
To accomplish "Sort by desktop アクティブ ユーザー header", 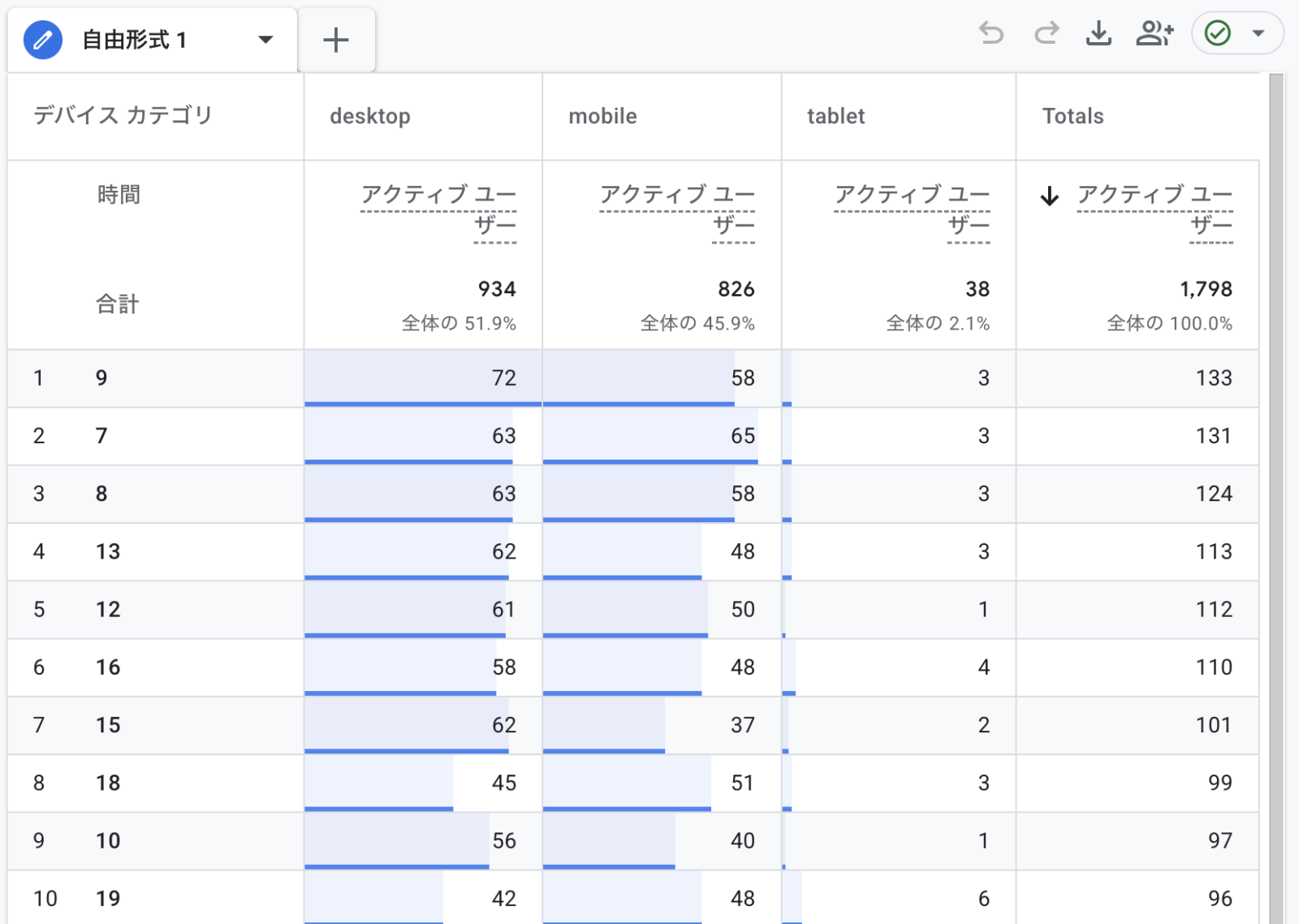I will point(438,209).
